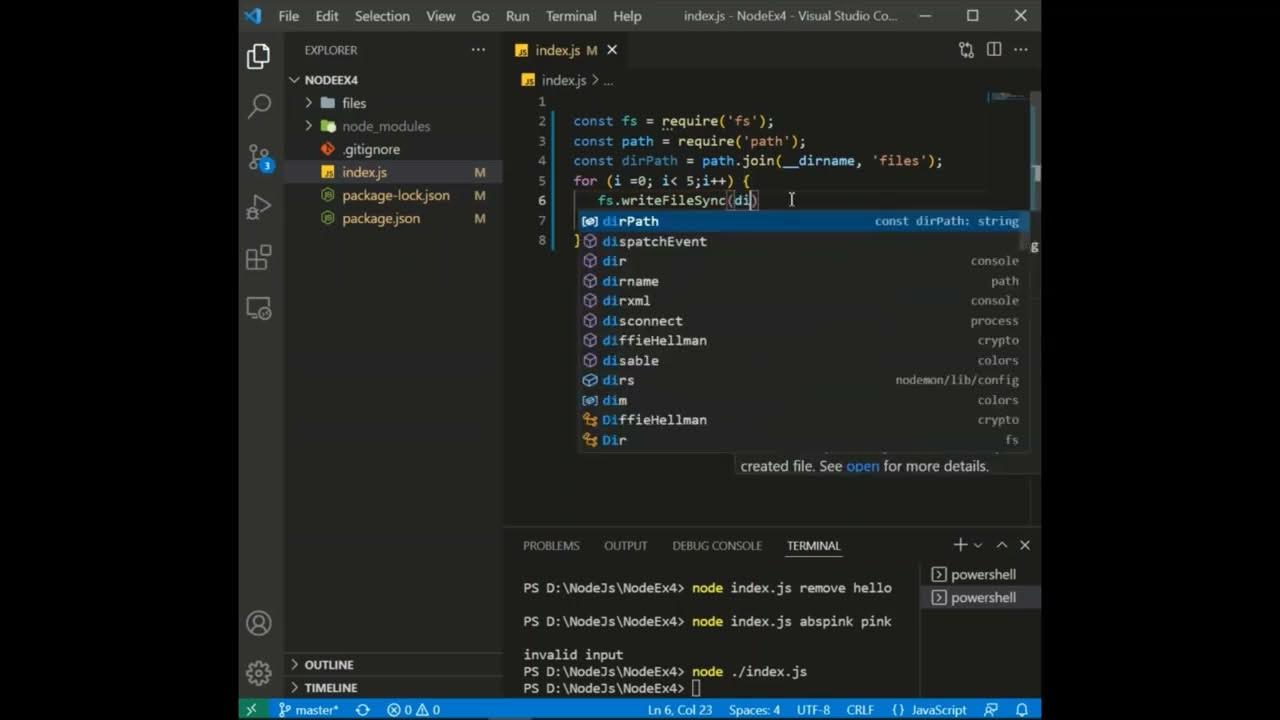Open the File menu
1280x720 pixels.
tap(289, 16)
